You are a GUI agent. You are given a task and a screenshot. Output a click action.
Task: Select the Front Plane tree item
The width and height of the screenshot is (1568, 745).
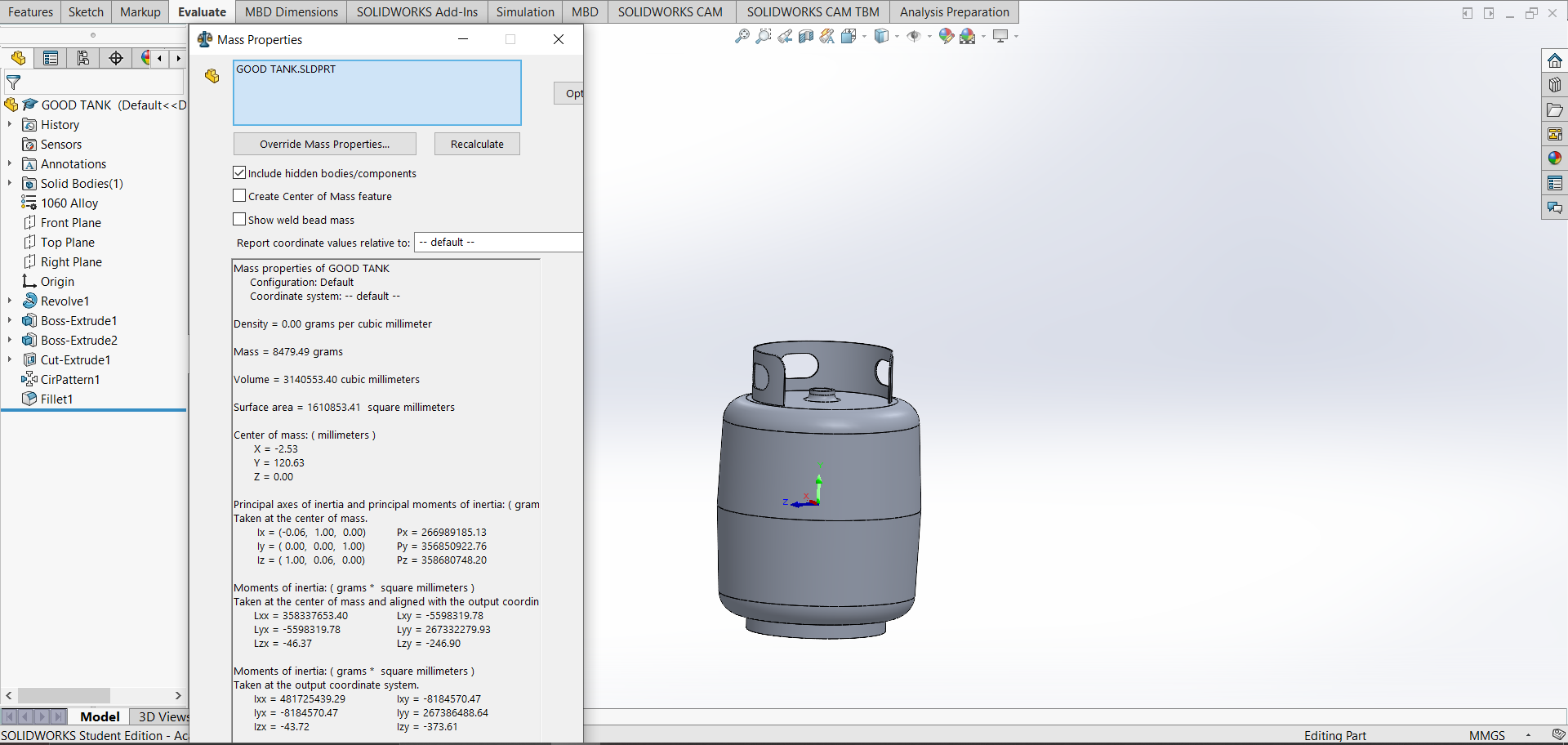tap(71, 222)
